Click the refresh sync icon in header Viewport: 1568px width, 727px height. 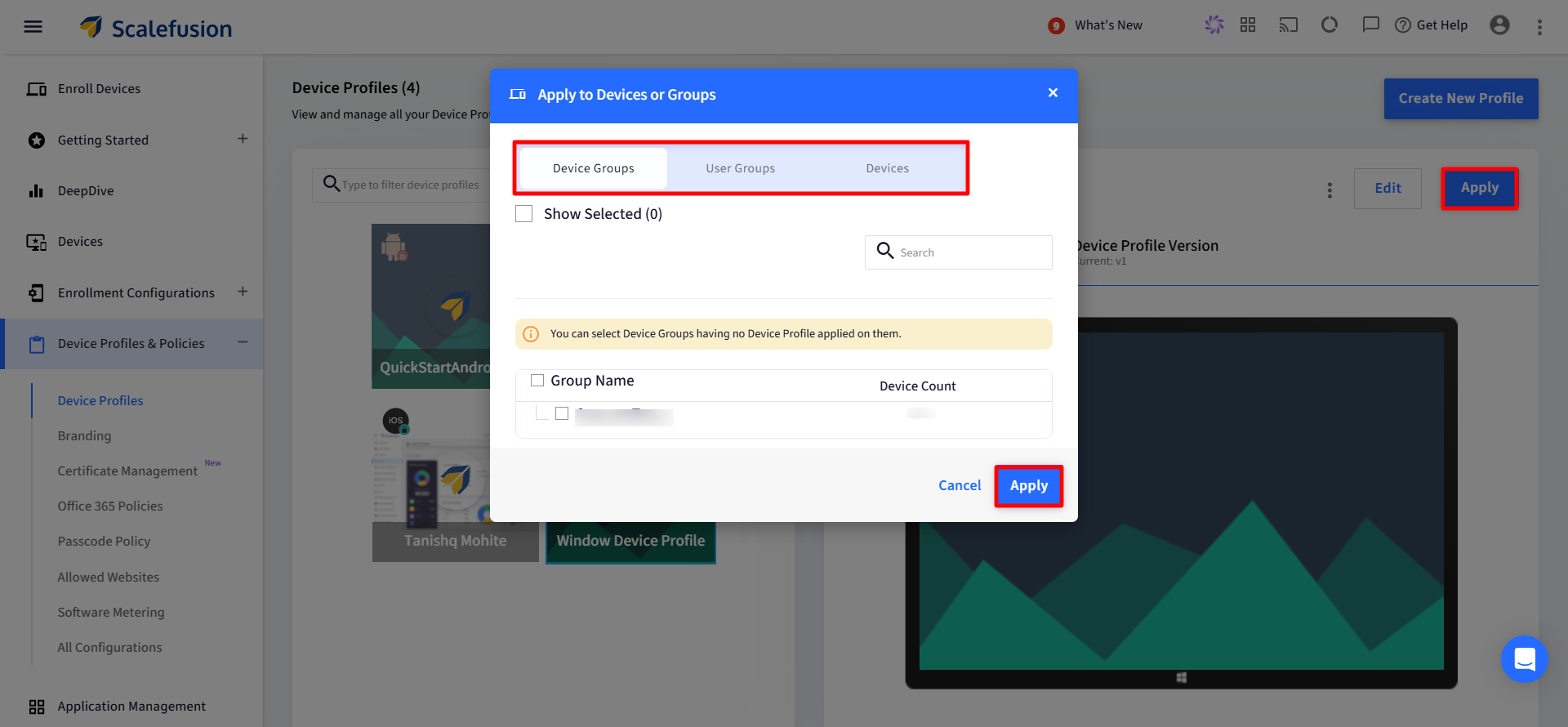1329,25
